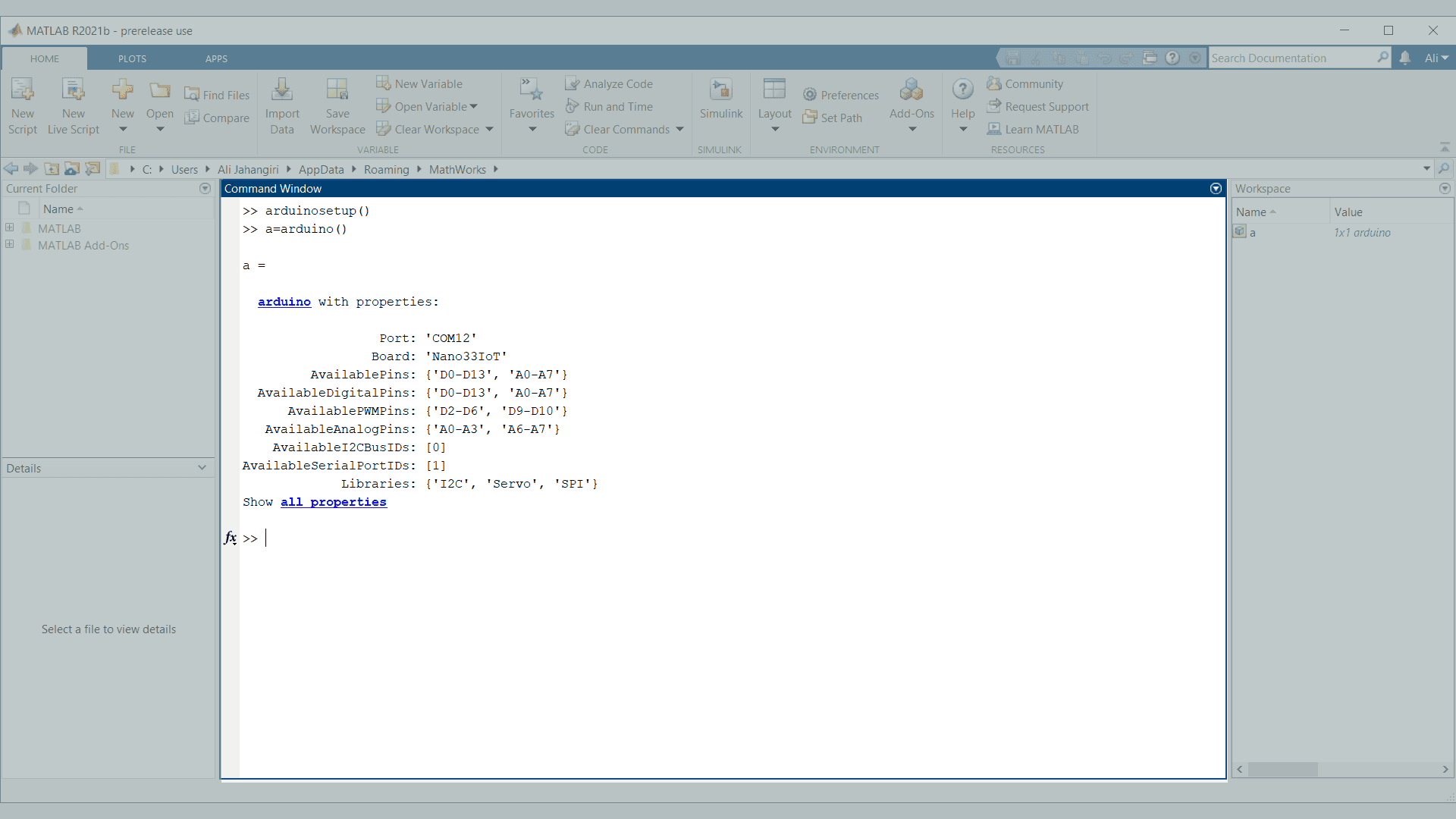The height and width of the screenshot is (819, 1456).
Task: Click the 'all properties' link
Action: (x=334, y=502)
